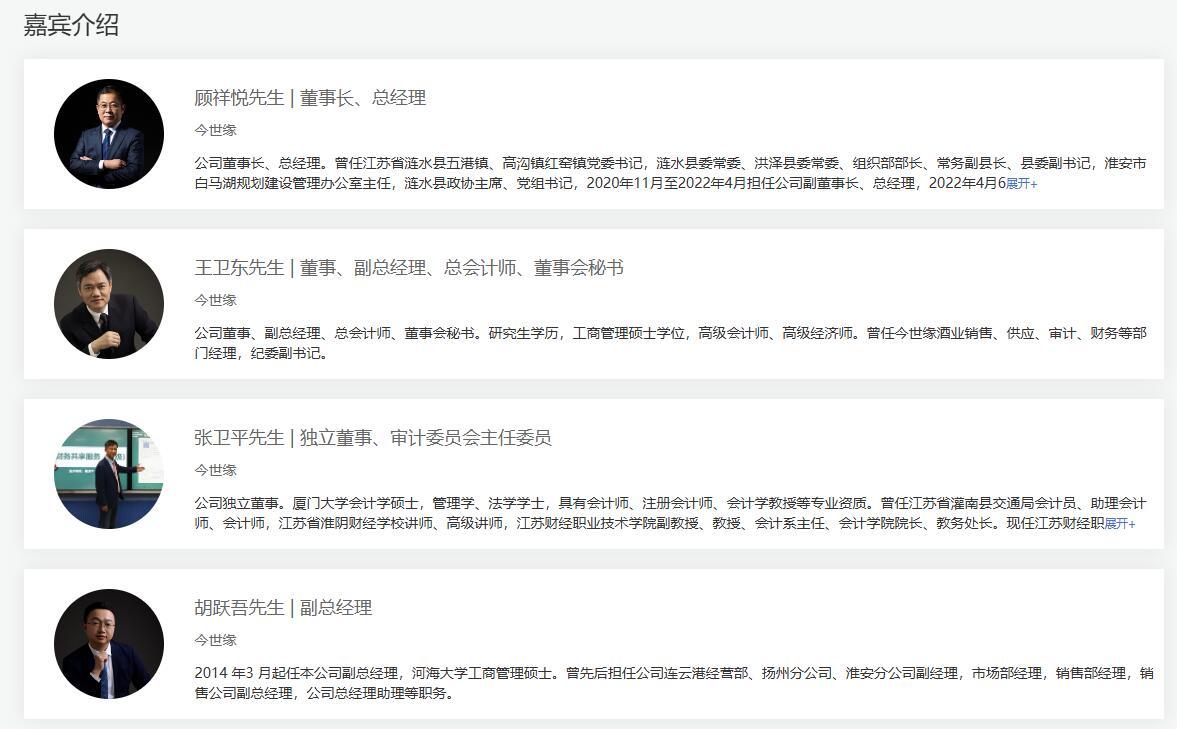This screenshot has width=1177, height=729.
Task: Click 张卫平's bio text starting 公司独立董事
Action: pyautogui.click(x=670, y=514)
